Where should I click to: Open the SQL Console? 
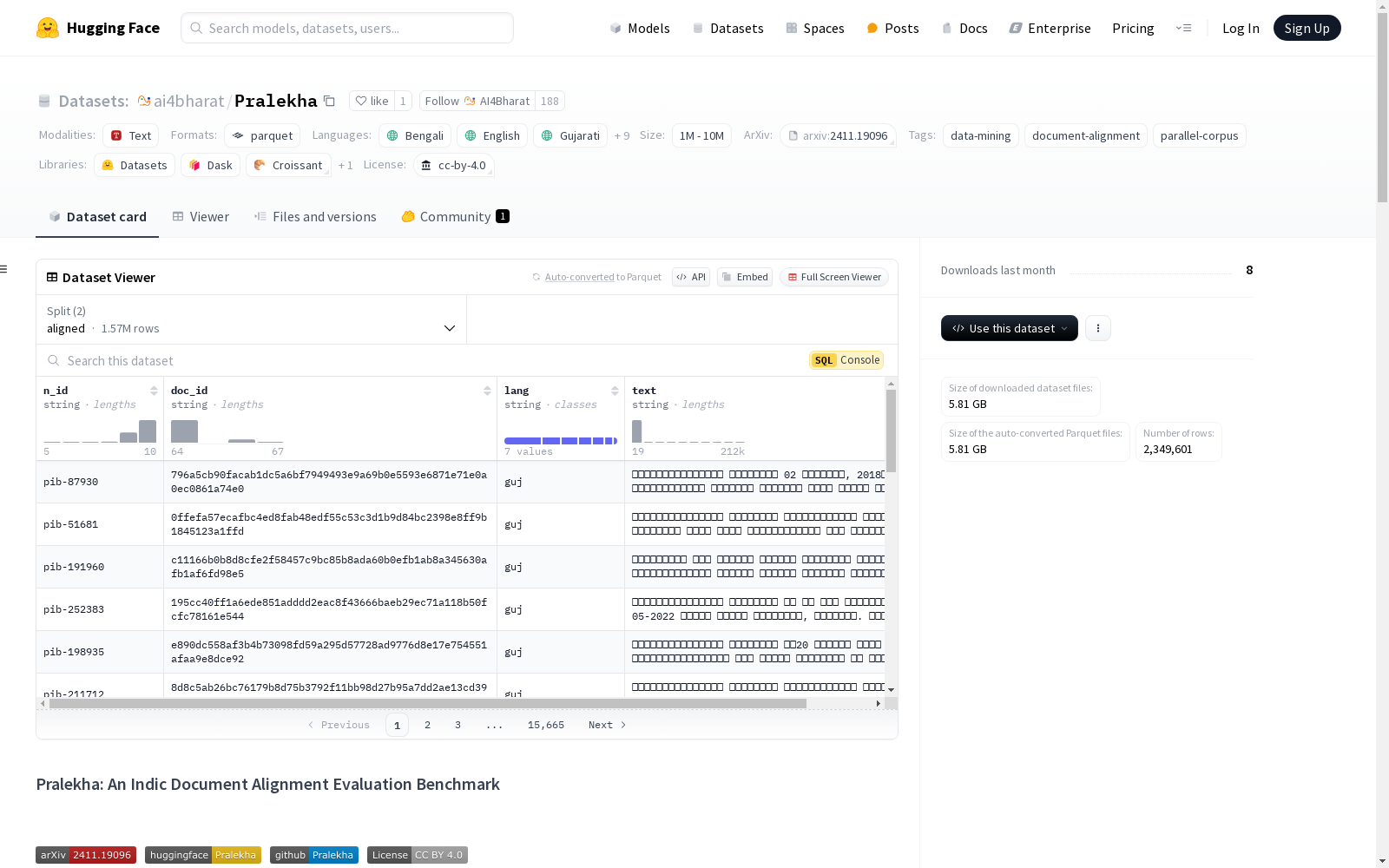[x=846, y=360]
